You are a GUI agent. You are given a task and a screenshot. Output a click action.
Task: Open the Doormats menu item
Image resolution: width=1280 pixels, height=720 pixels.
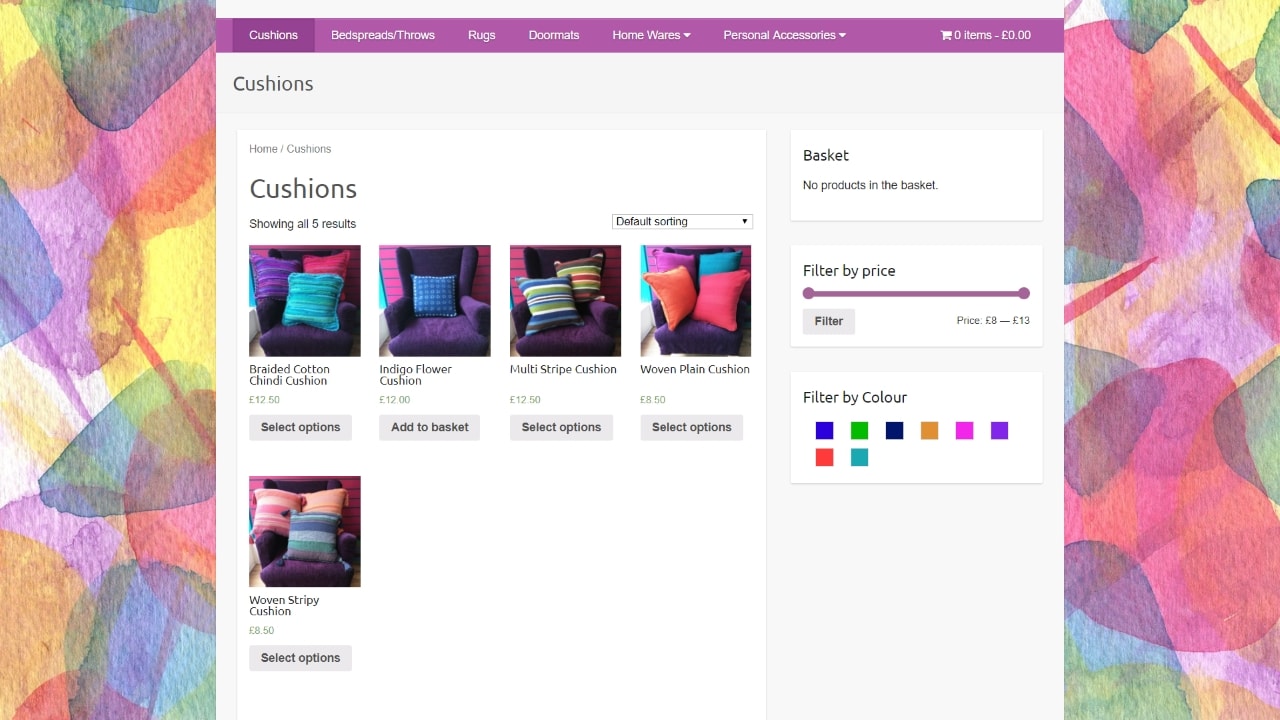click(553, 34)
